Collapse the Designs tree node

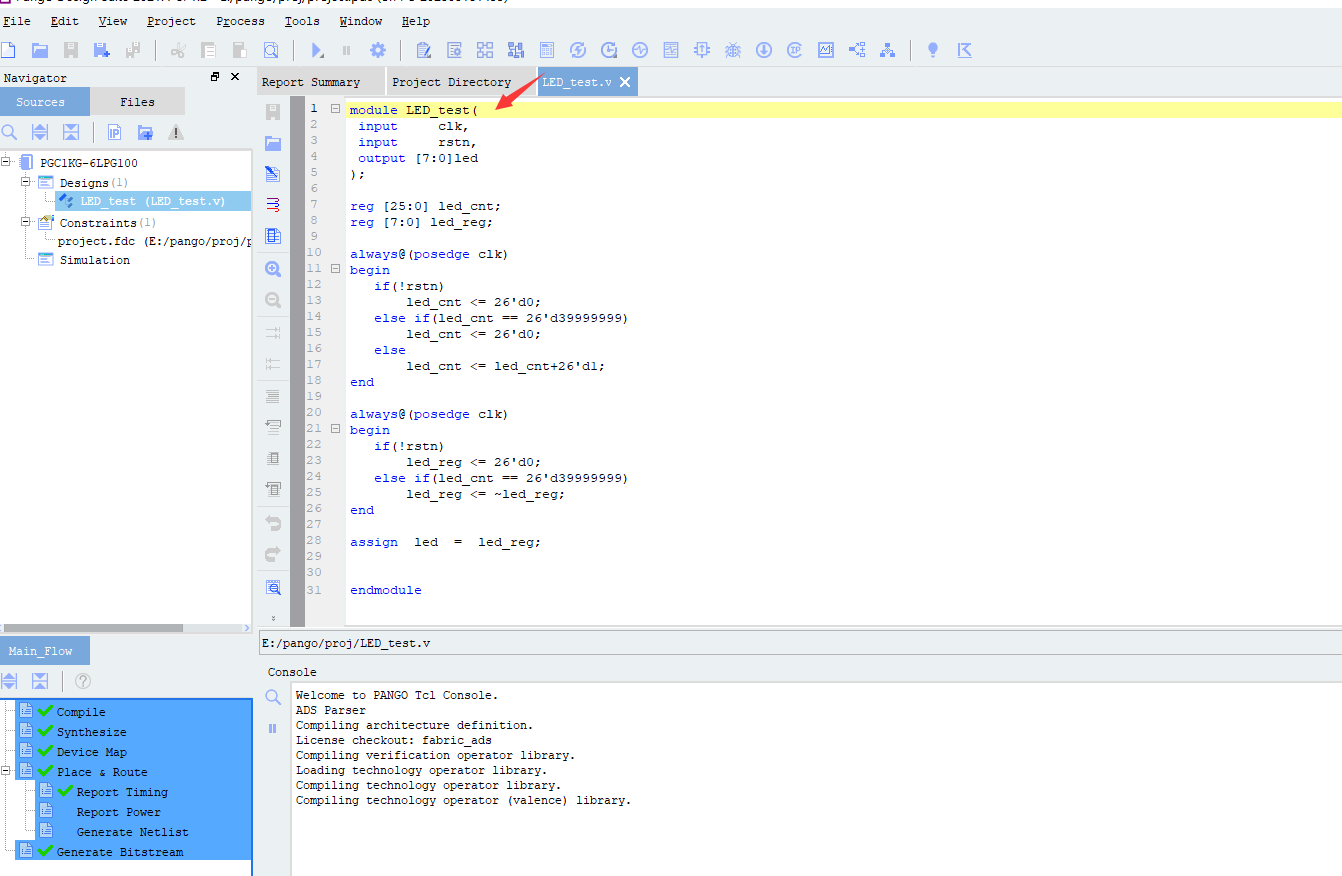[26, 181]
